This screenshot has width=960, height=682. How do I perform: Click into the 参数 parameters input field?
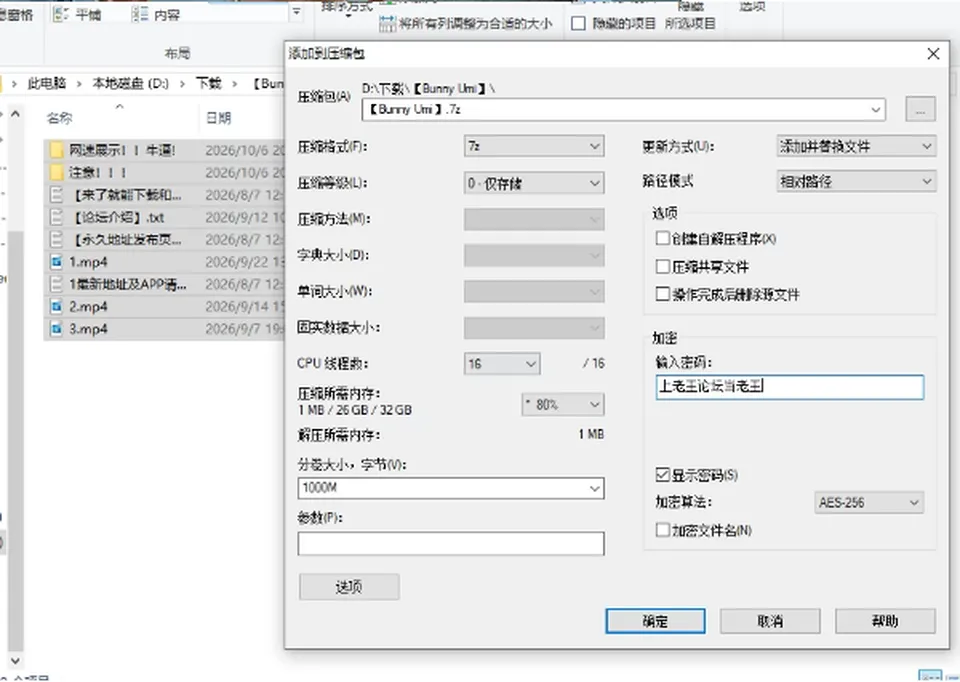pos(451,544)
